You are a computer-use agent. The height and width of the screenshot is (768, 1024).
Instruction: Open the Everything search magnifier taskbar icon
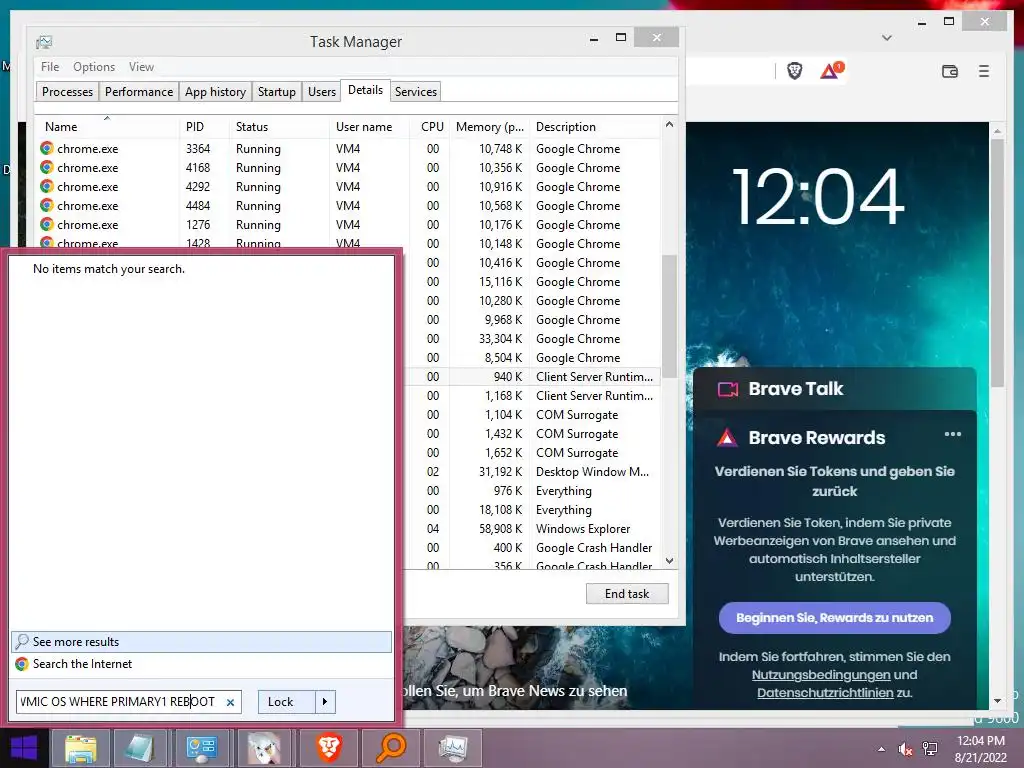(391, 748)
